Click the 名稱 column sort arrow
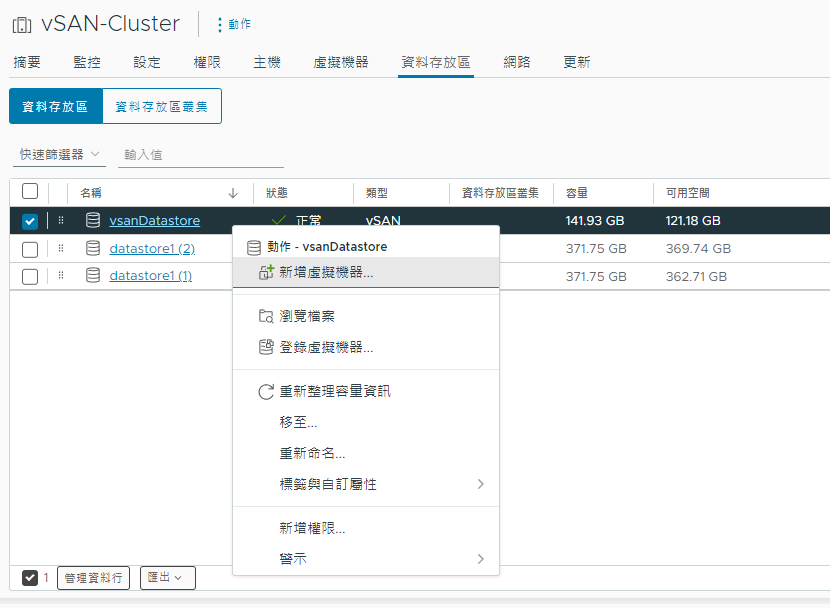This screenshot has height=608, width=830. coord(233,193)
